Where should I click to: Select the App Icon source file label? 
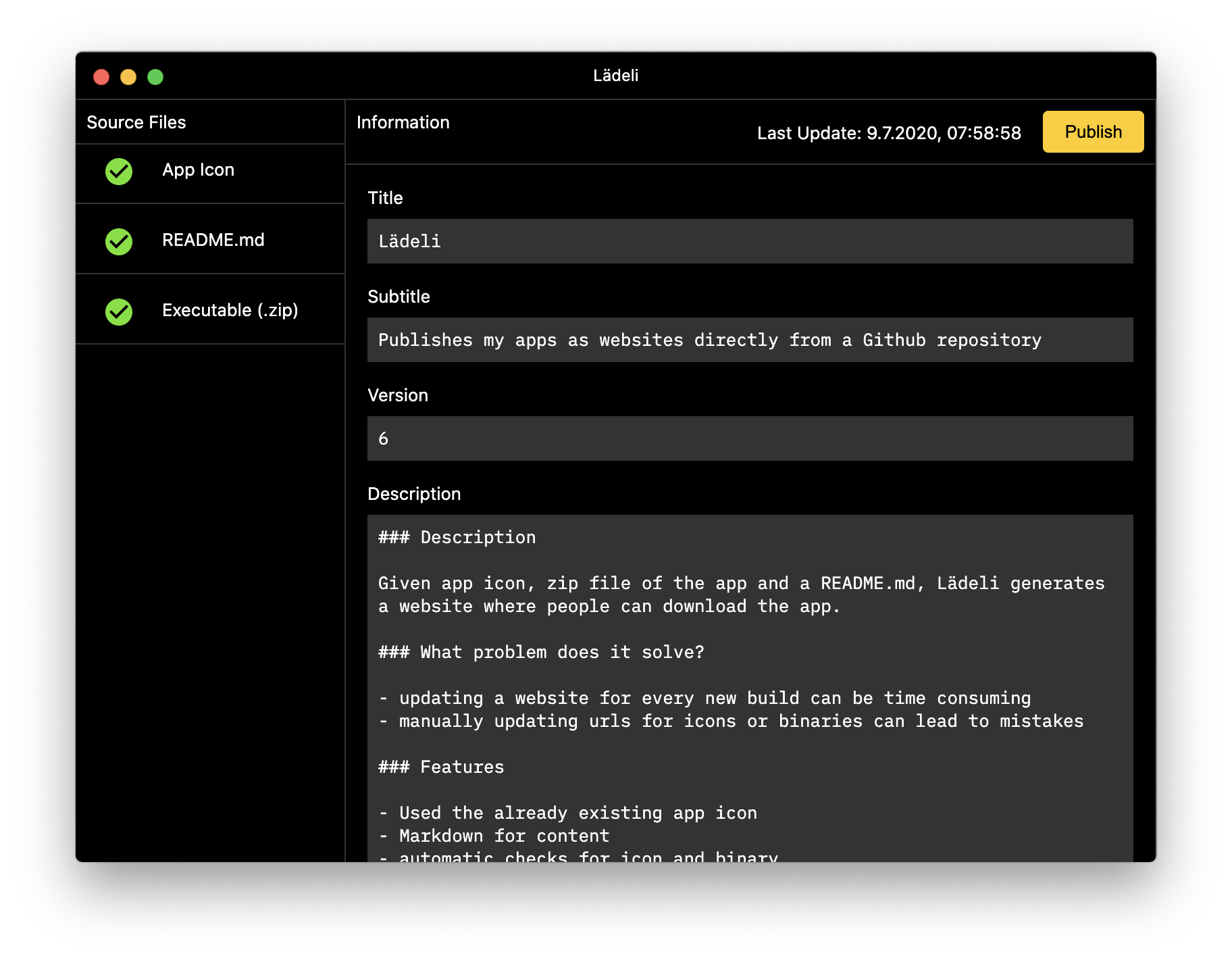coord(198,170)
